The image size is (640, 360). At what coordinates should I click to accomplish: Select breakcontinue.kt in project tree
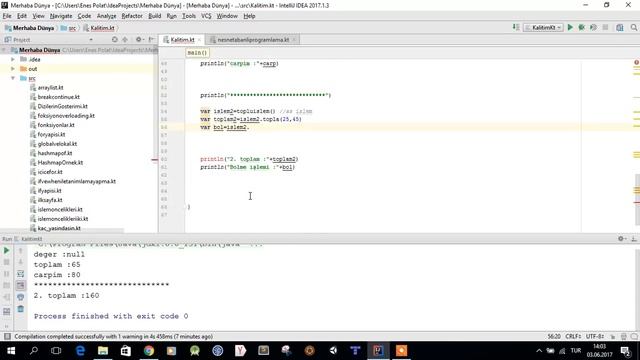point(58,97)
